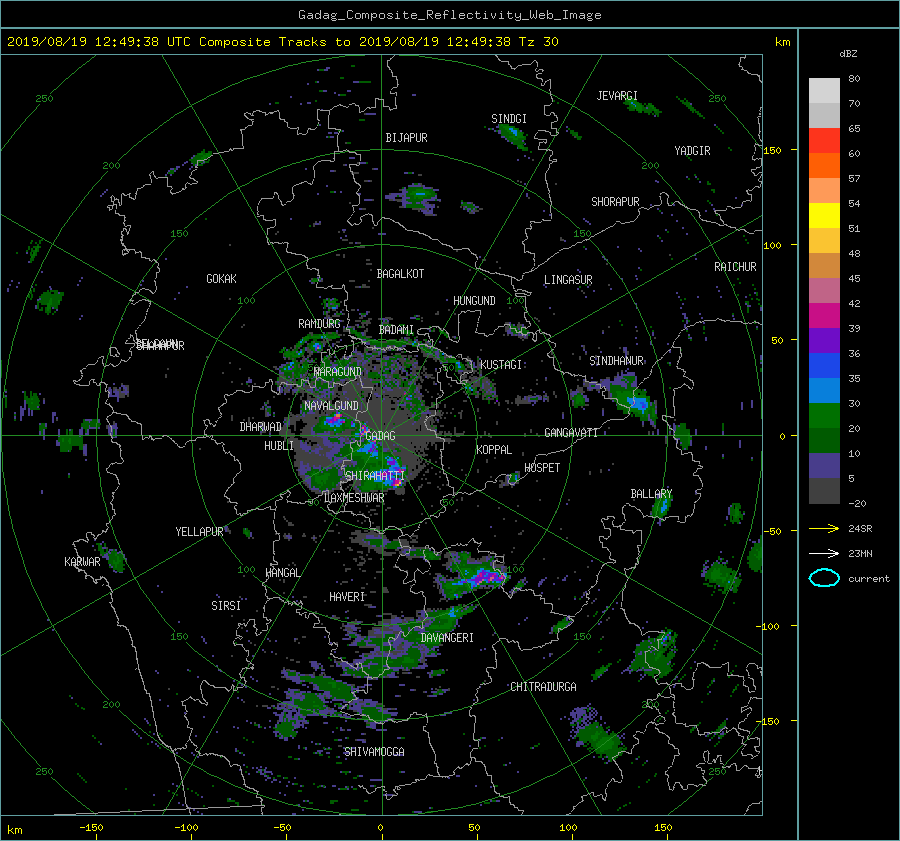
Task: Click the cyan 'current' ellipse legend icon
Action: pos(824,578)
